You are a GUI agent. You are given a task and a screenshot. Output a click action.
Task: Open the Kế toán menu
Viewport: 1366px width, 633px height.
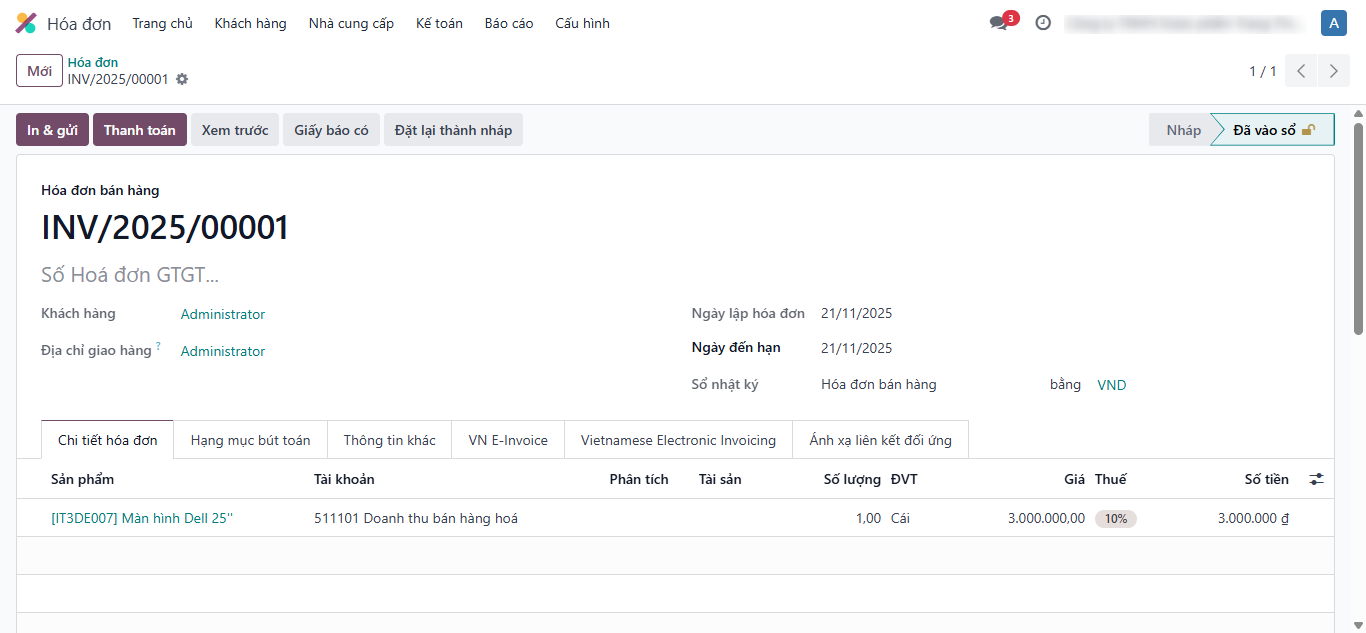(439, 23)
